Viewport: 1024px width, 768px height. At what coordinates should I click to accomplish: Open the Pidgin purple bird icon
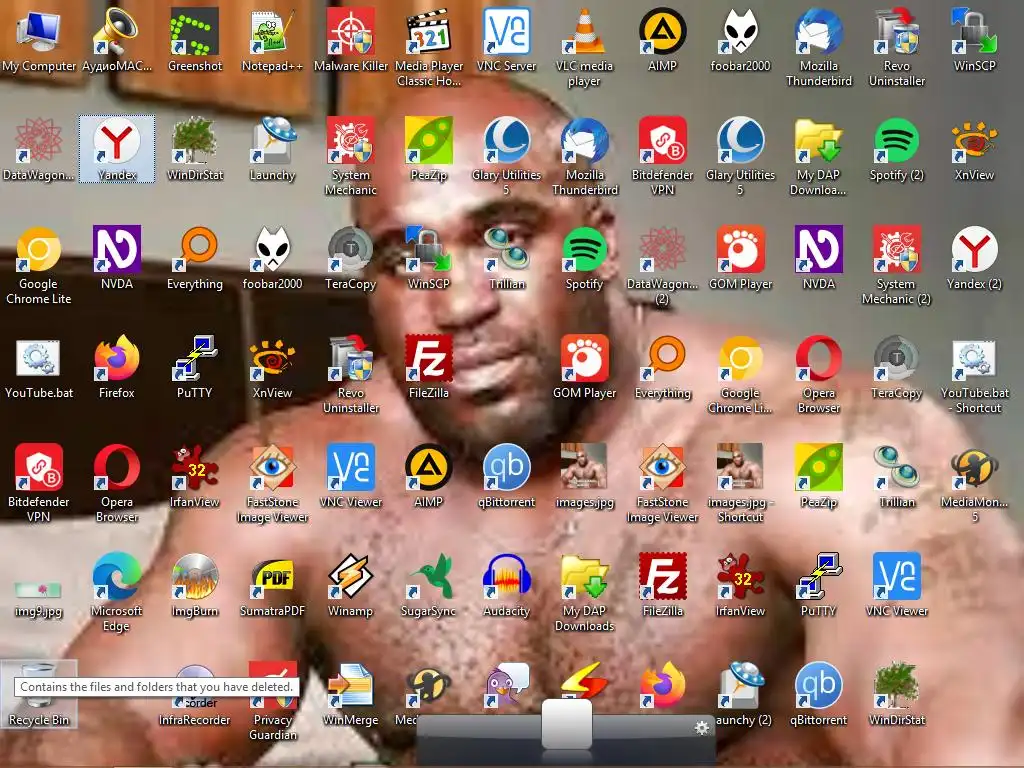tap(506, 686)
